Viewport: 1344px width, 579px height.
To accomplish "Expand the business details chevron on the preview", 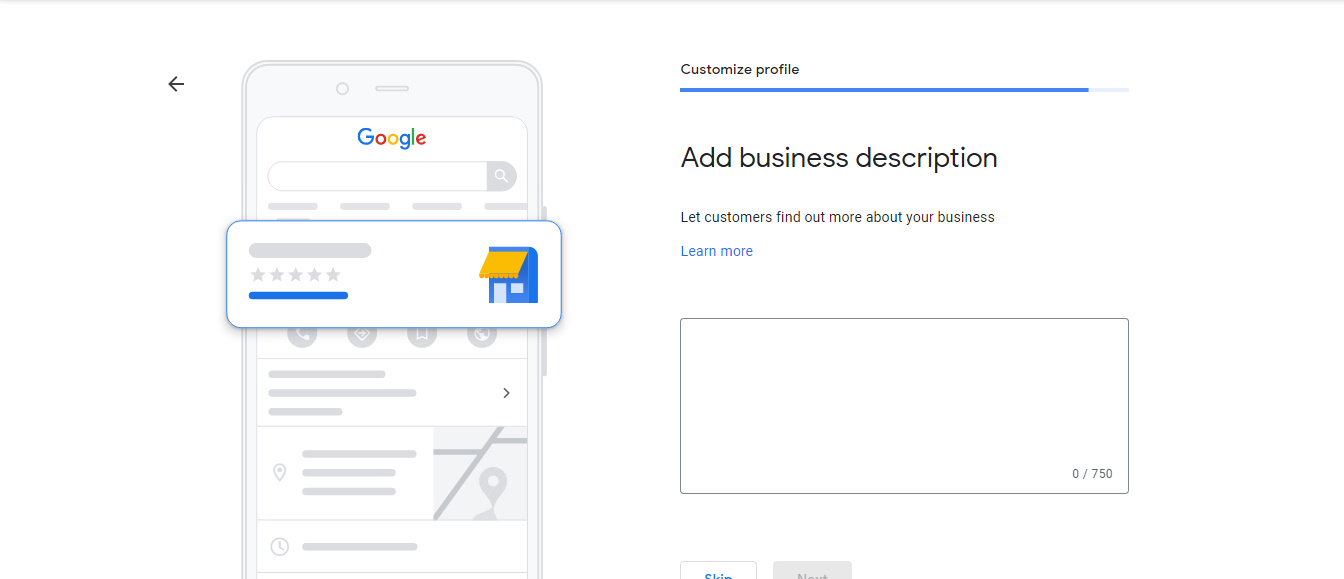I will tap(506, 393).
